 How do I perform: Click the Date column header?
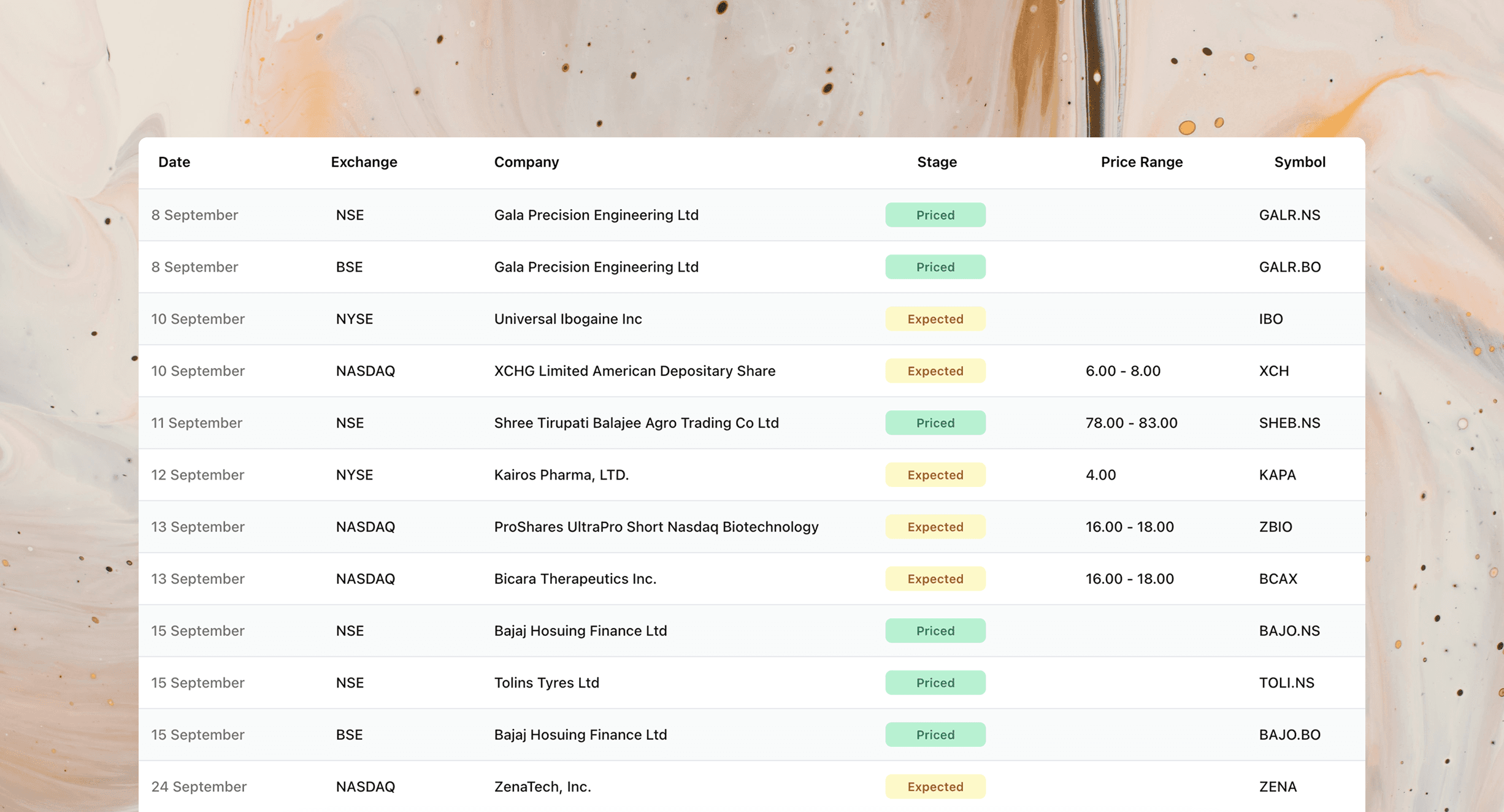[174, 162]
